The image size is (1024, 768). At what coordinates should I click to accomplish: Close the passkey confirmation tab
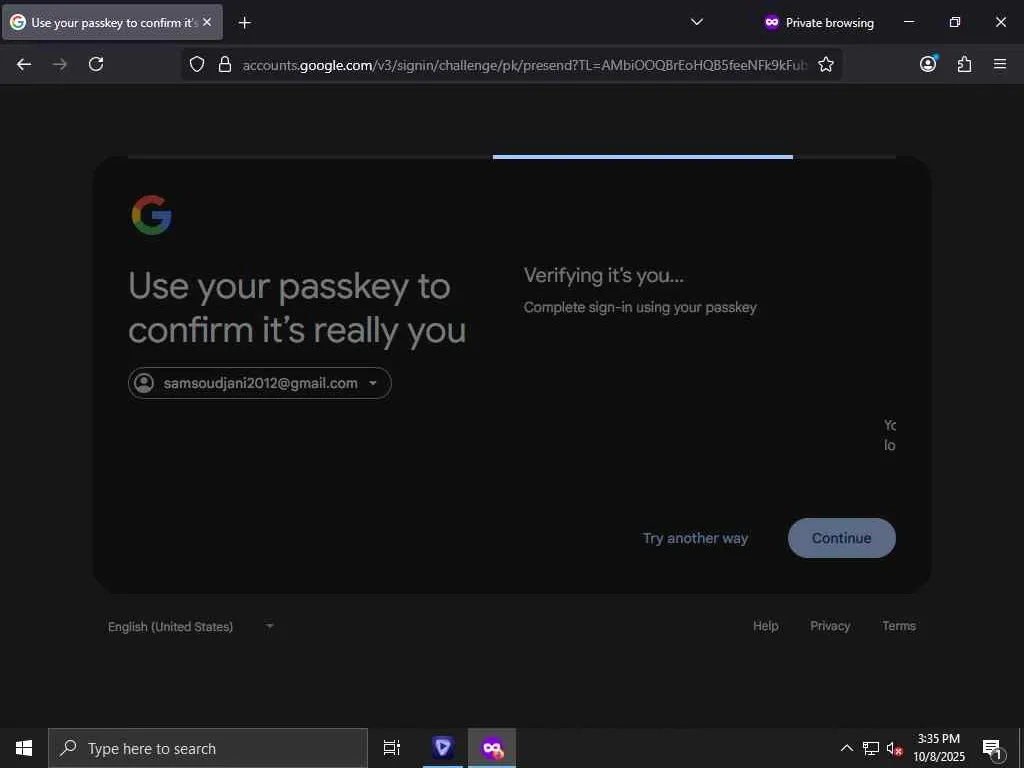point(207,22)
